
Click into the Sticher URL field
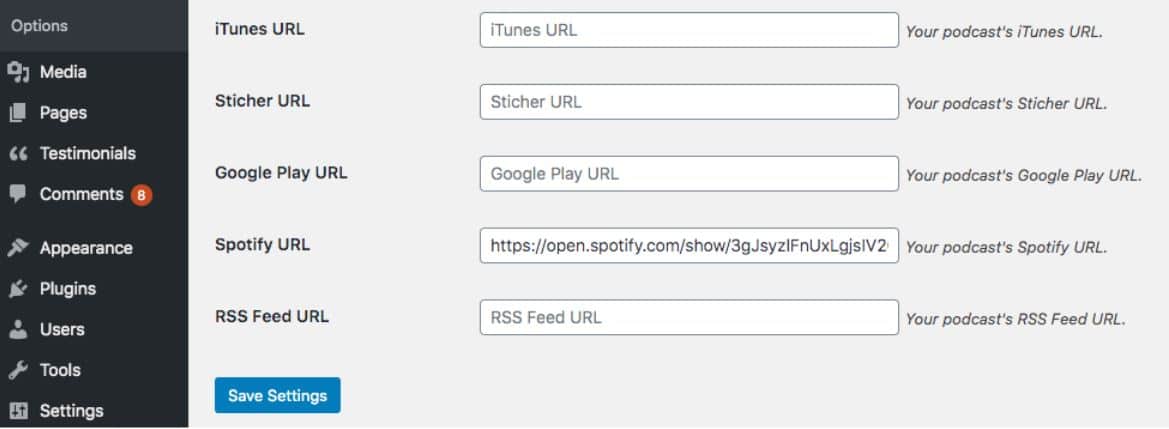[689, 102]
